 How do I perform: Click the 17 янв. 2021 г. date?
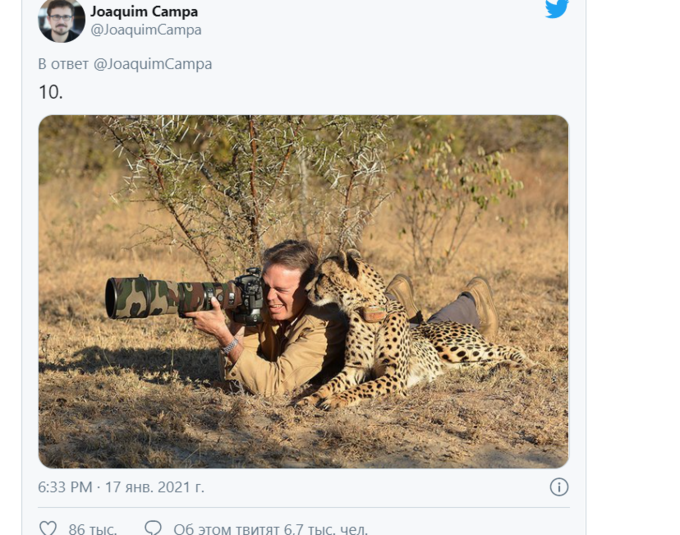pyautogui.click(x=154, y=487)
